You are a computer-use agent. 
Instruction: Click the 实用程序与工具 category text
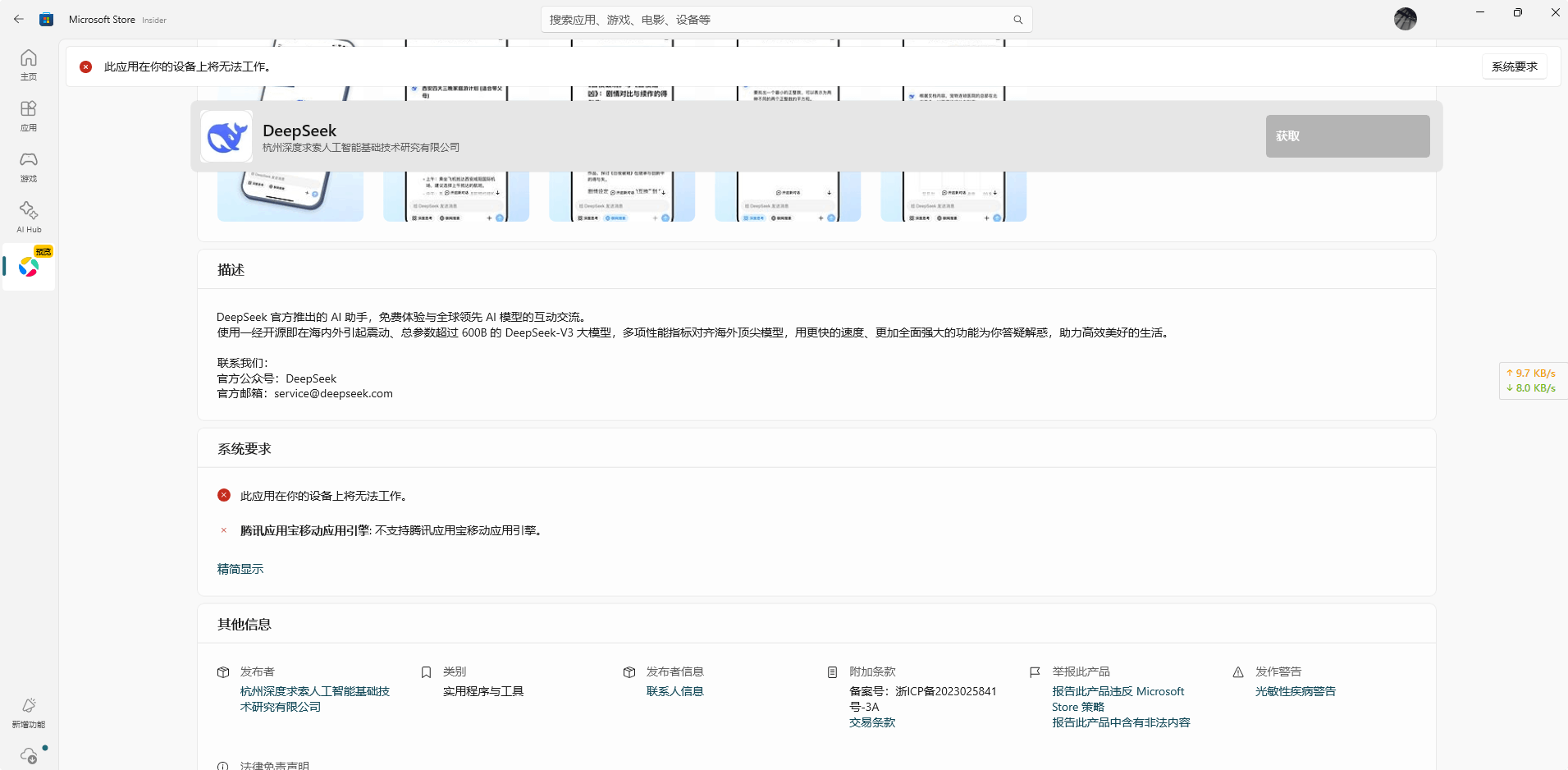tap(483, 691)
